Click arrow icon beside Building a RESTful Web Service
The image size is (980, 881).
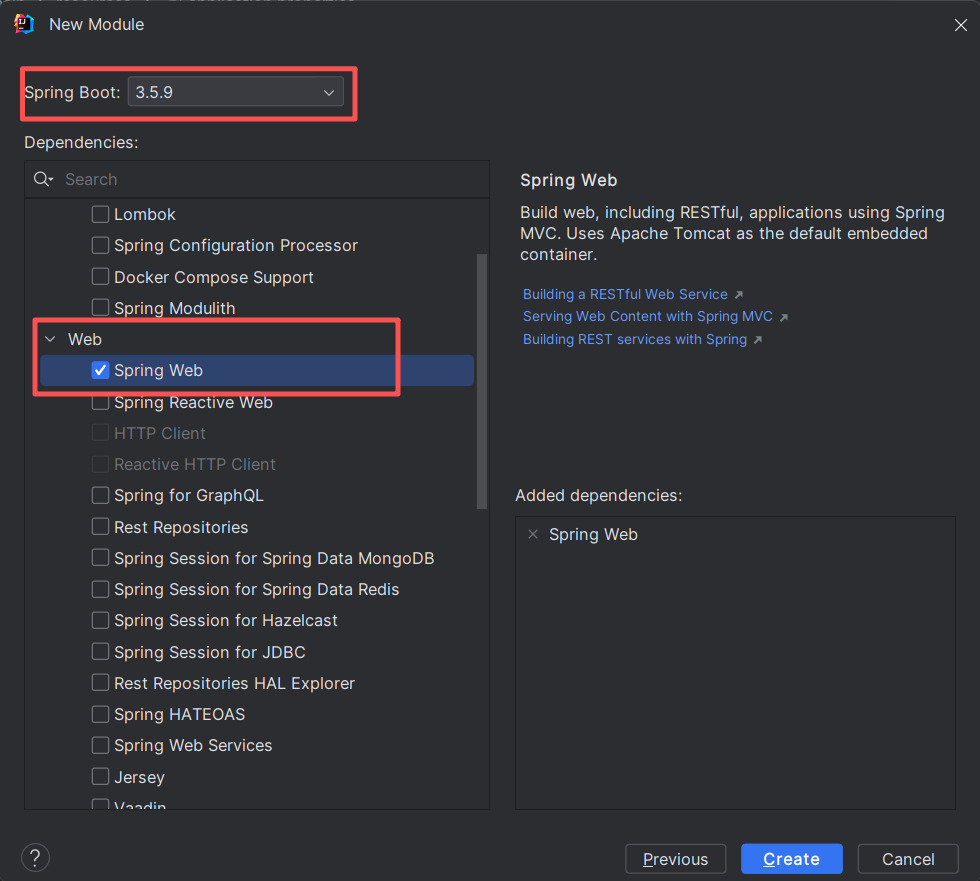739,294
